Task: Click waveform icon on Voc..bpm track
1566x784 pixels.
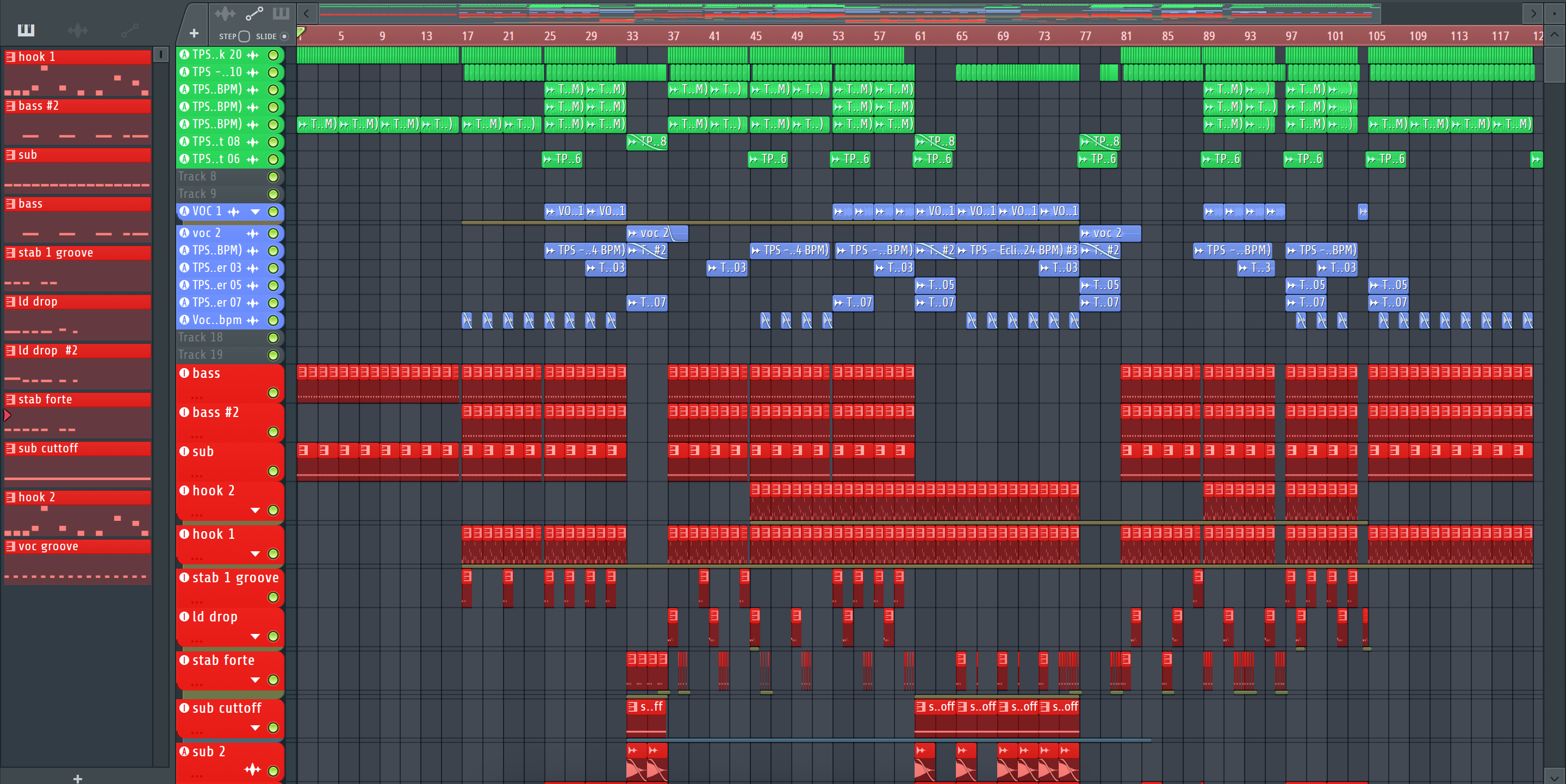Action: [x=252, y=320]
